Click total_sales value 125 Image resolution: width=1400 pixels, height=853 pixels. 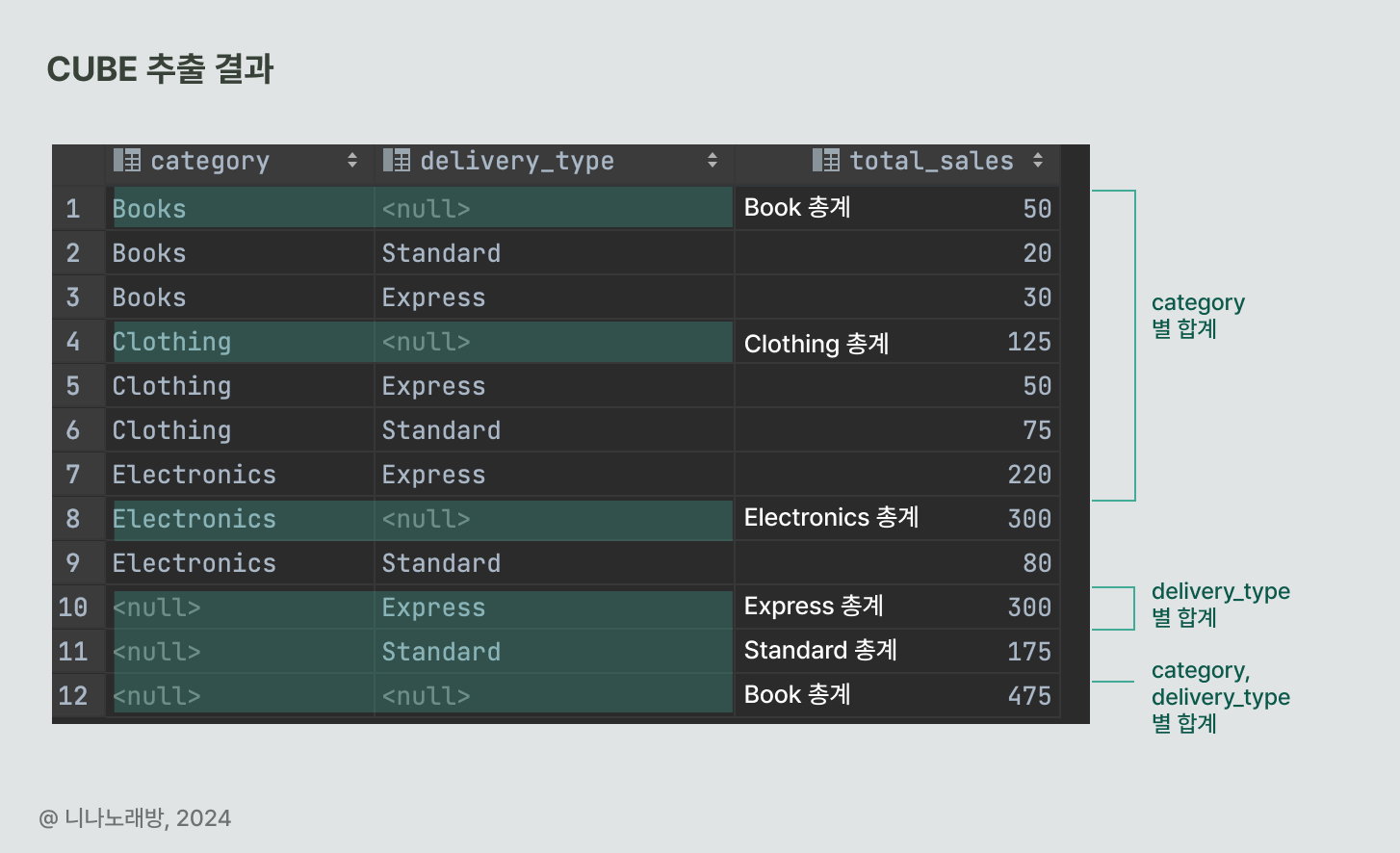click(1029, 342)
